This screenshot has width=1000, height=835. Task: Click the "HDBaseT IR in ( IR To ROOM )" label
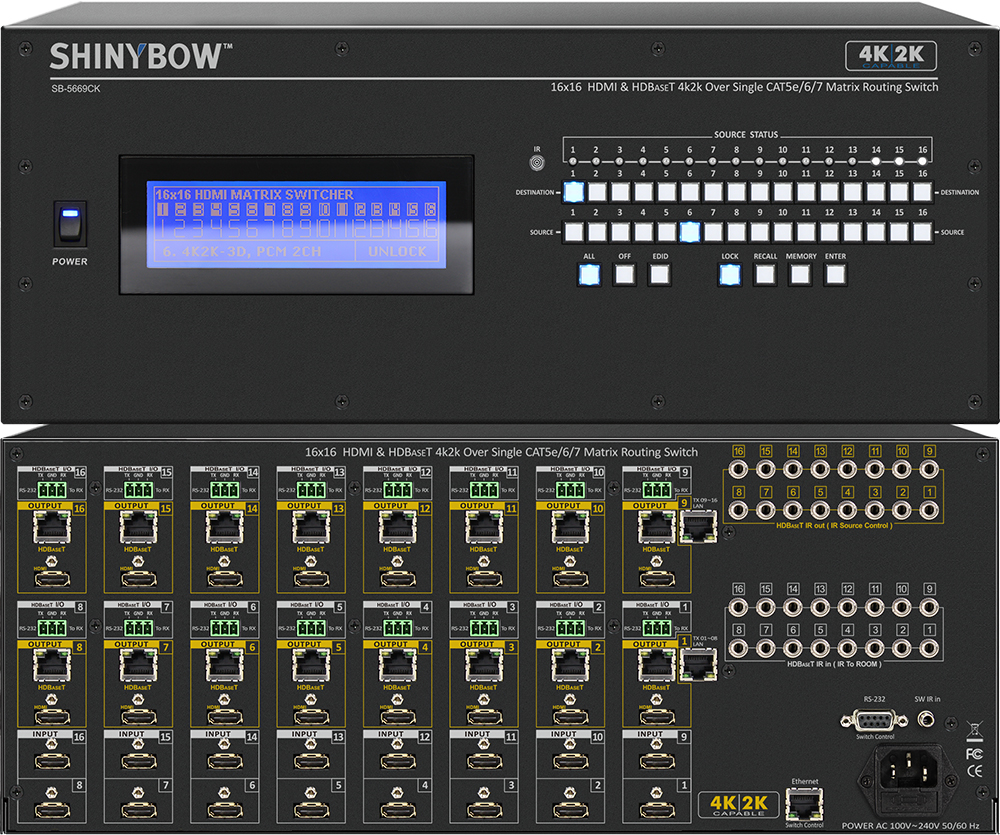point(834,664)
